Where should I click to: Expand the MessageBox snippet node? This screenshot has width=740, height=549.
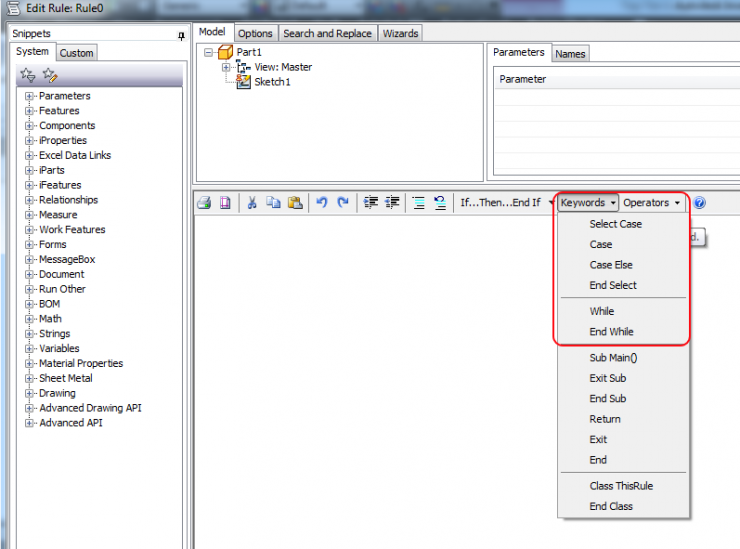29,260
